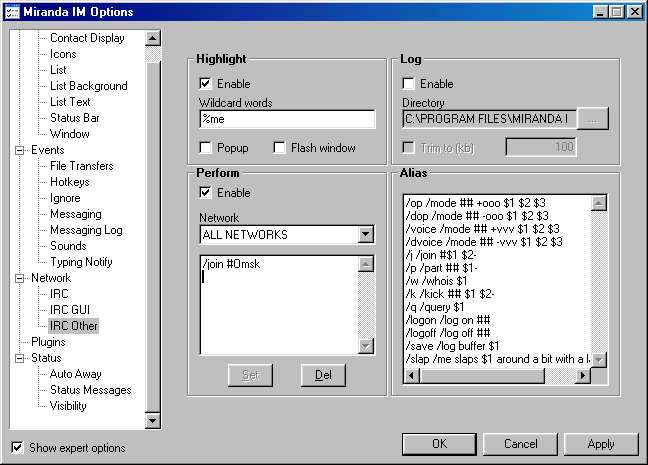648x465 pixels.
Task: Open the Plugins options page
Action: [x=48, y=342]
